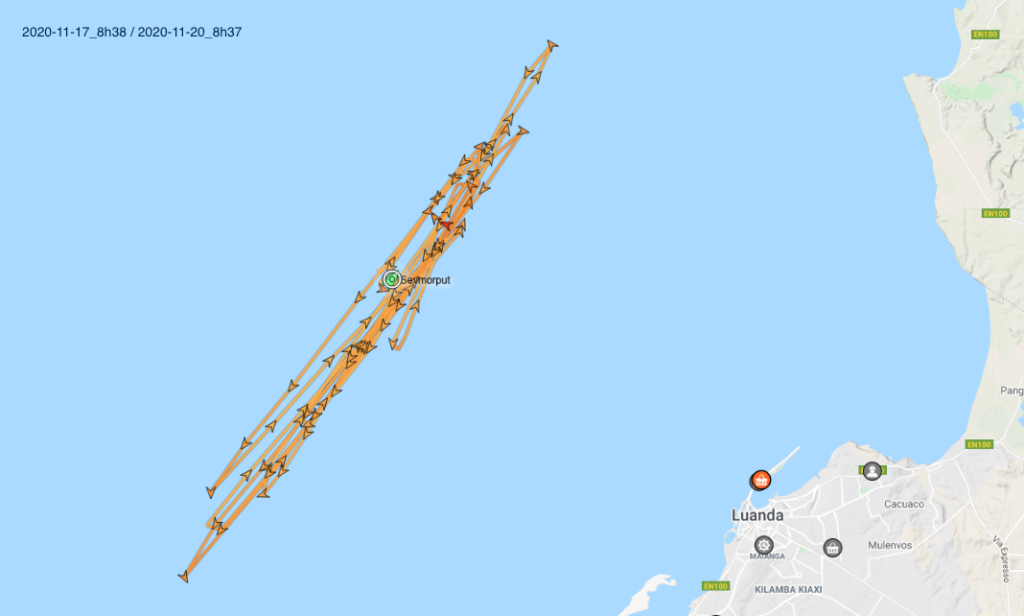The height and width of the screenshot is (616, 1024).
Task: Click the Luanda city label
Action: (x=757, y=515)
